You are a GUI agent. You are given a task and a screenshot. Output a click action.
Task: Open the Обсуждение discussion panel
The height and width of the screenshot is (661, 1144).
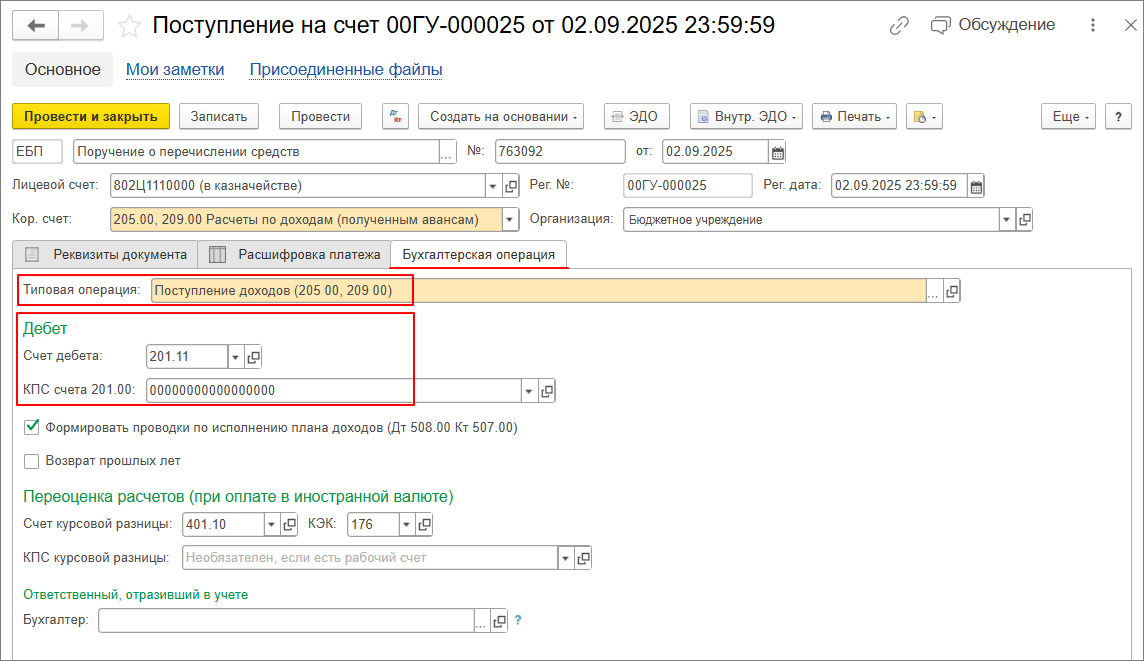click(x=992, y=25)
